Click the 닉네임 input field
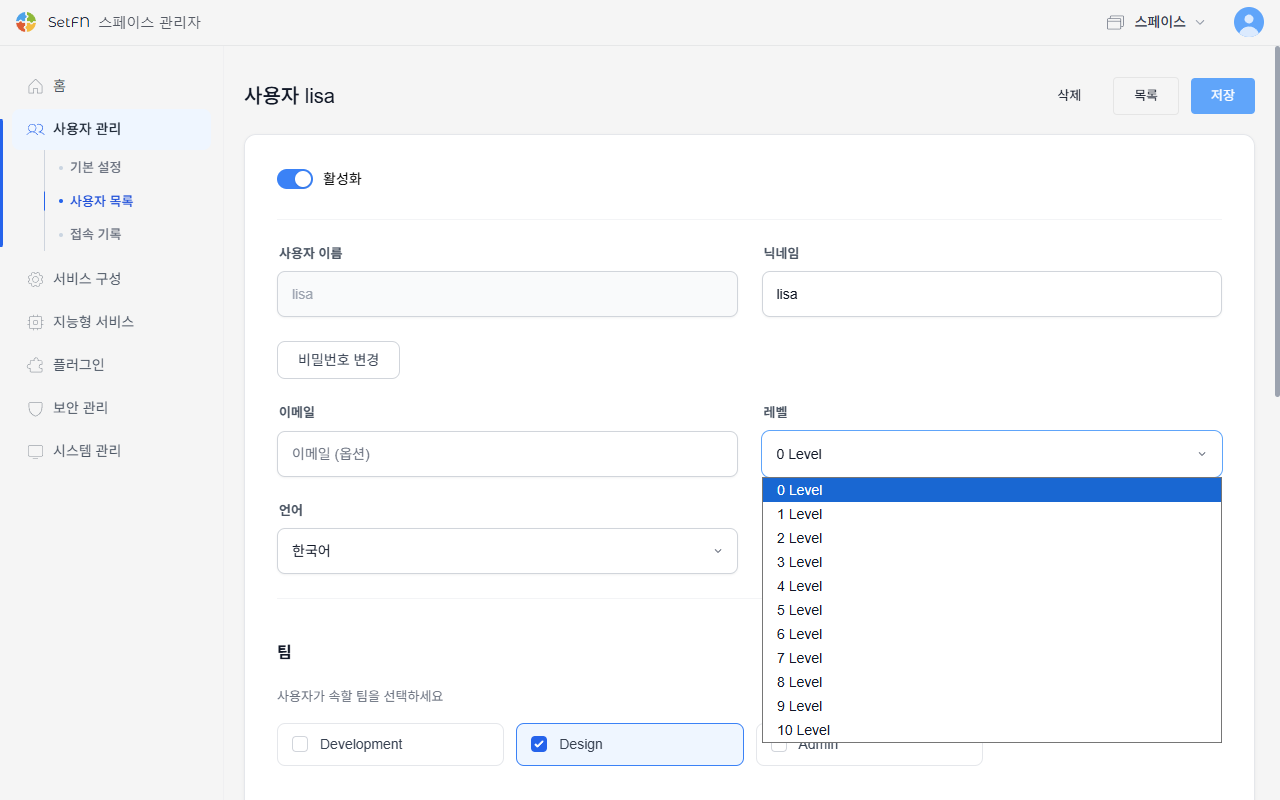The width and height of the screenshot is (1280, 800). coord(992,294)
